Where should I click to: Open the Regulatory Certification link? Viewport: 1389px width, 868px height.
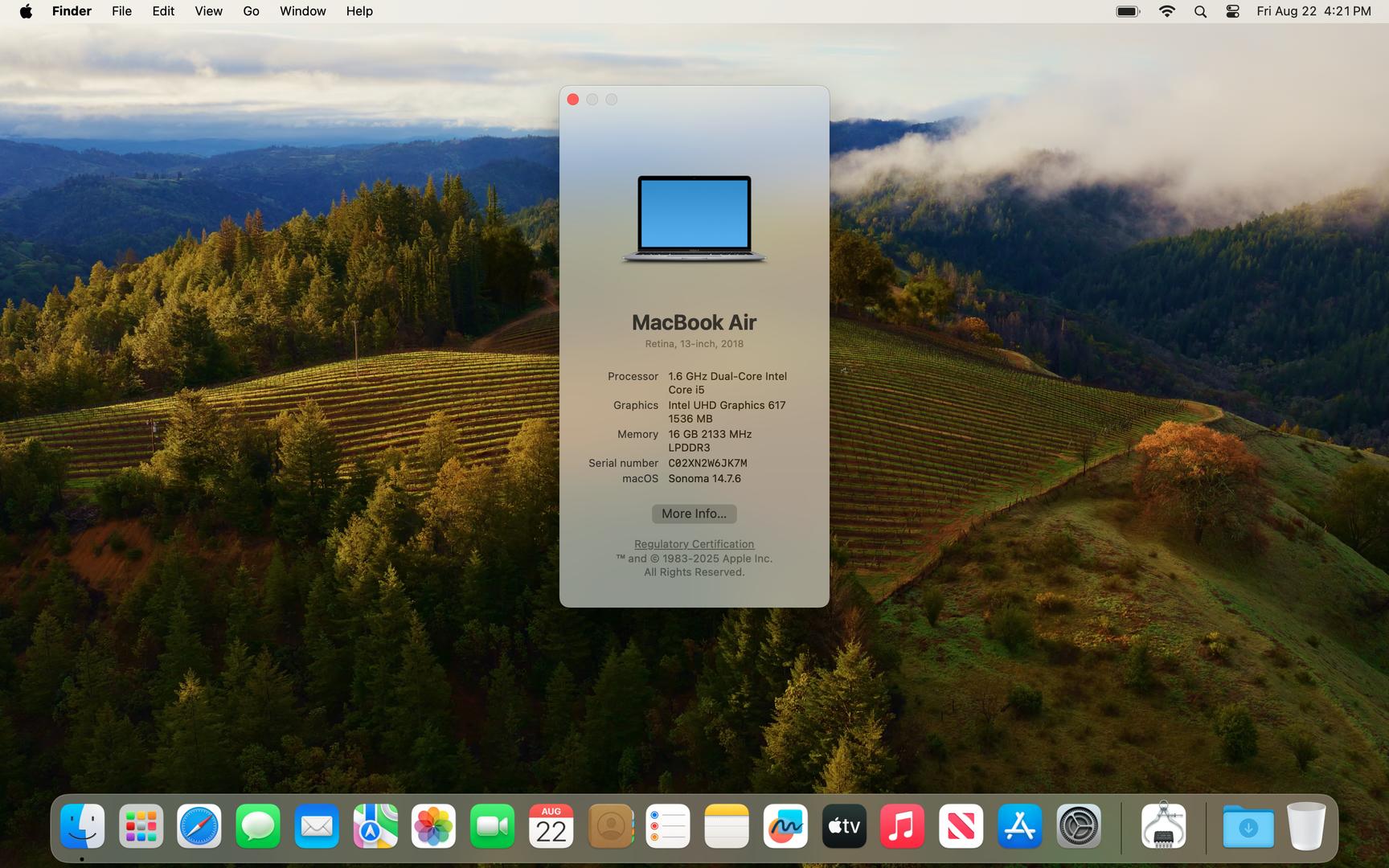click(694, 544)
